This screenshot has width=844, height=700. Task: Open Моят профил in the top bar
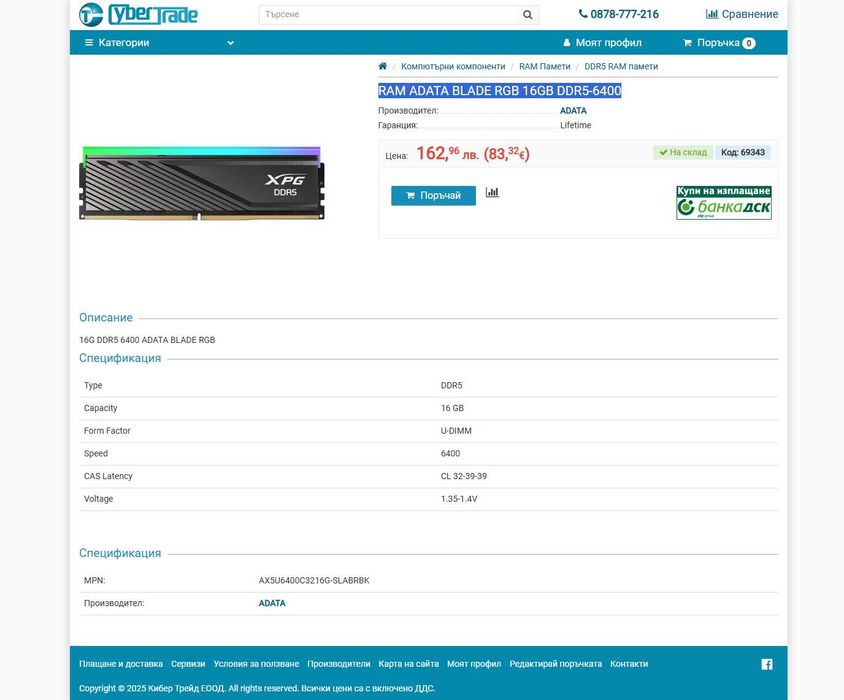pos(602,43)
